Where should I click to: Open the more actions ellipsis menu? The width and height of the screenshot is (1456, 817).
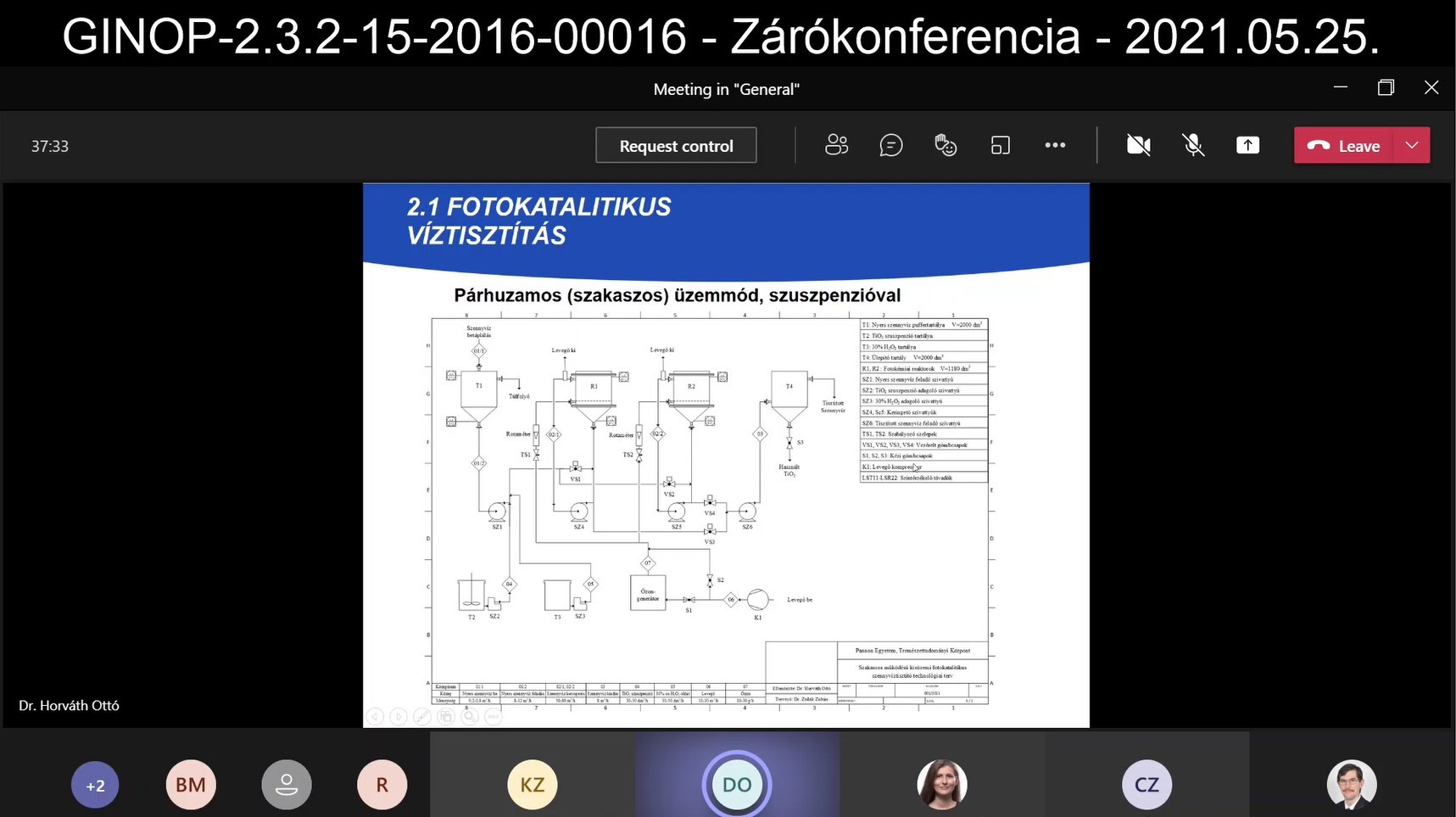point(1055,145)
